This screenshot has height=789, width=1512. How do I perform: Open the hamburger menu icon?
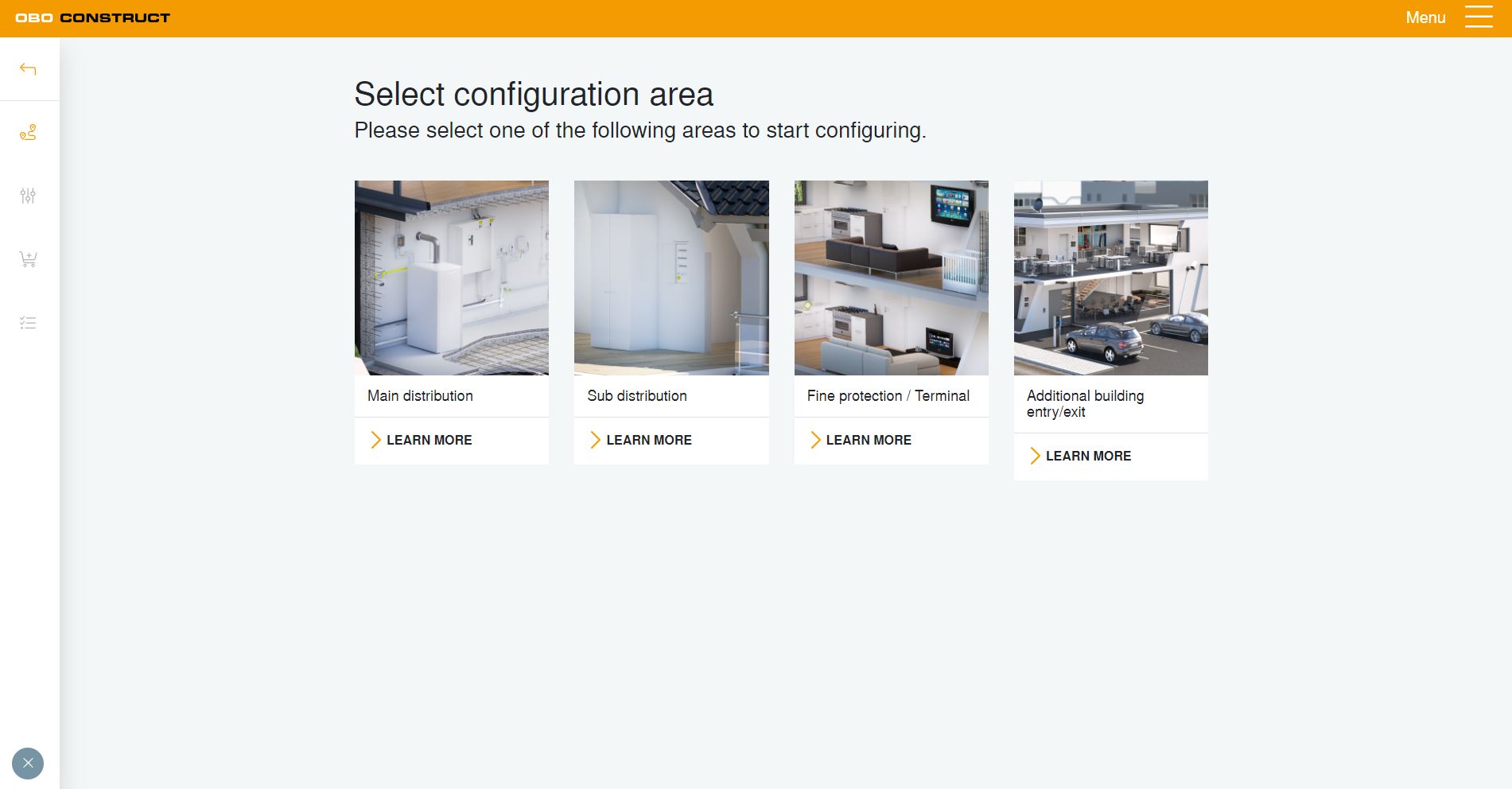click(1479, 17)
